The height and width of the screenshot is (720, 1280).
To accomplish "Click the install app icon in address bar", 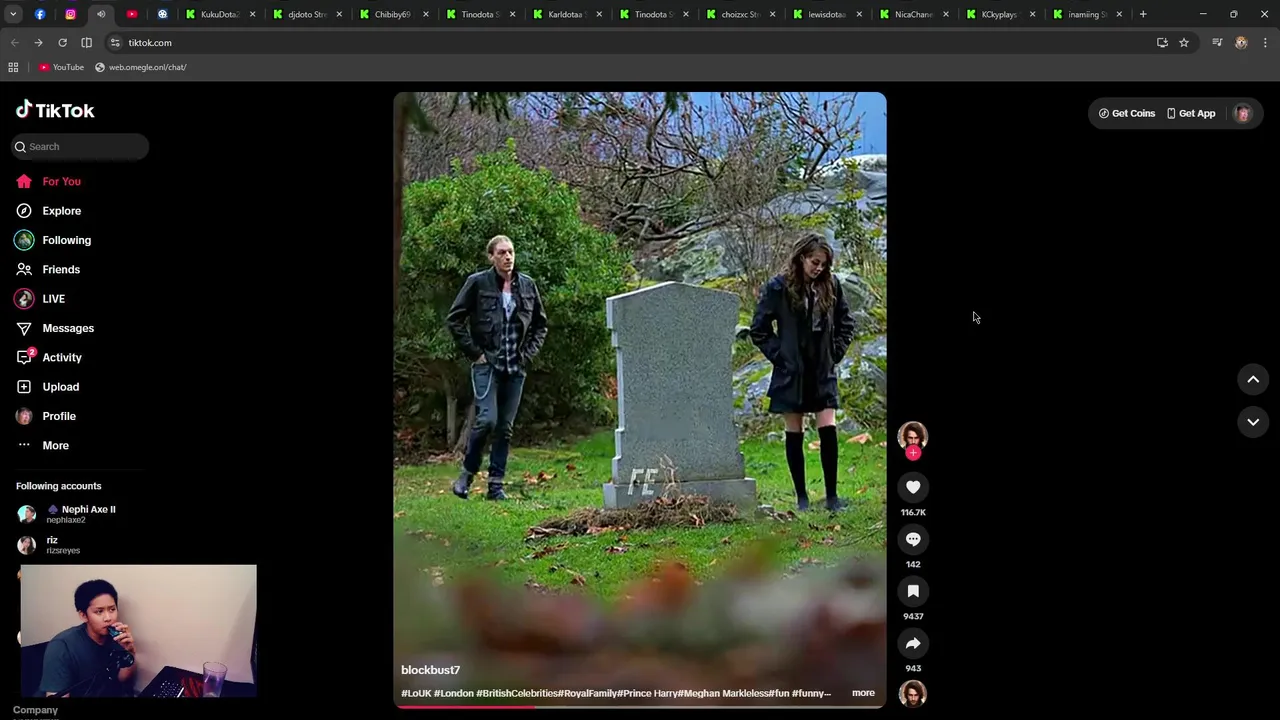I will [x=1162, y=43].
